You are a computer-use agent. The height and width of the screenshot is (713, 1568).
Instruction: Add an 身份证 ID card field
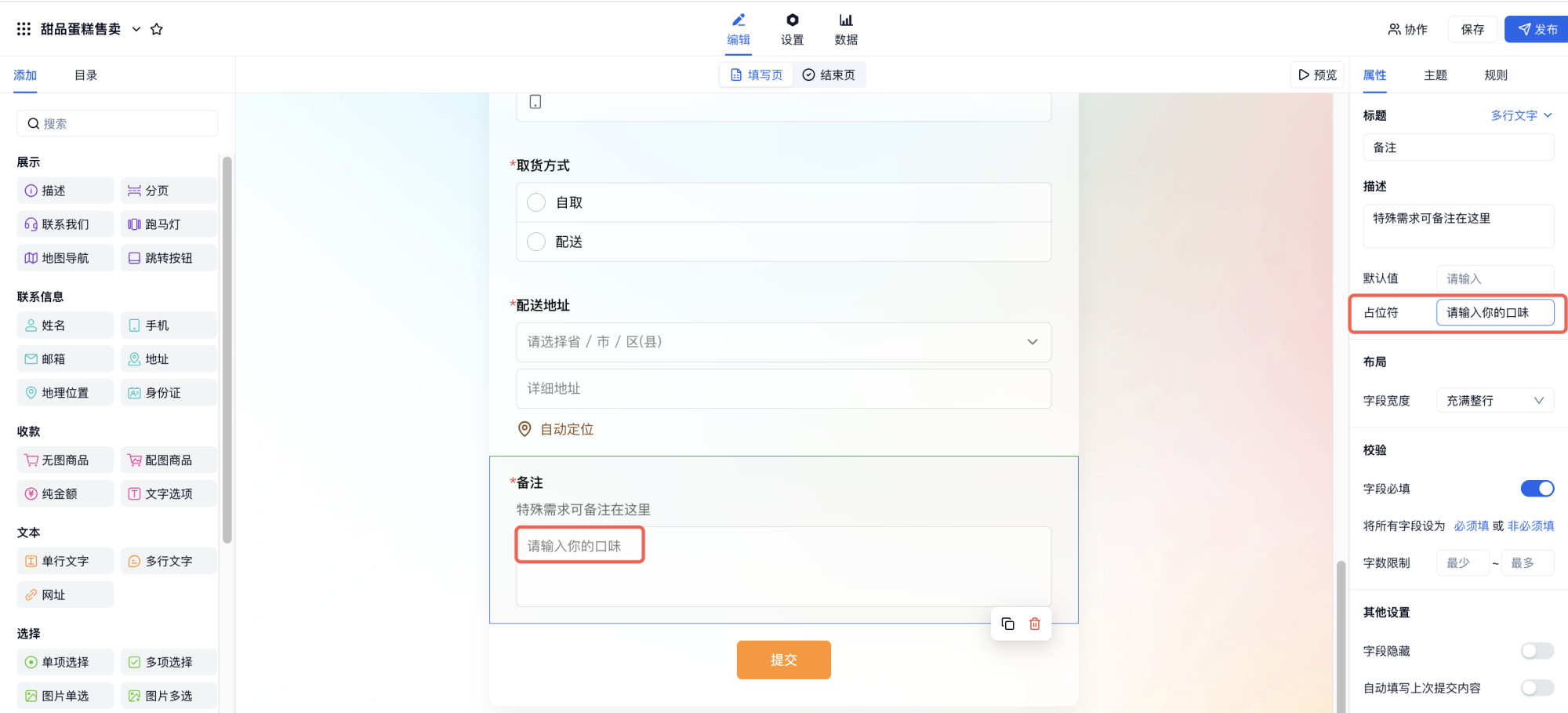tap(169, 393)
